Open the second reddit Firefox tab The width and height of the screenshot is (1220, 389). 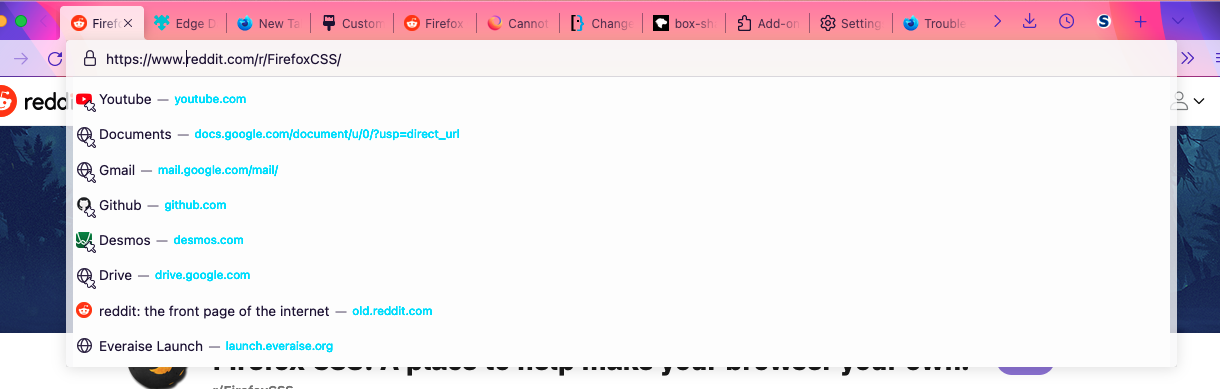[434, 22]
